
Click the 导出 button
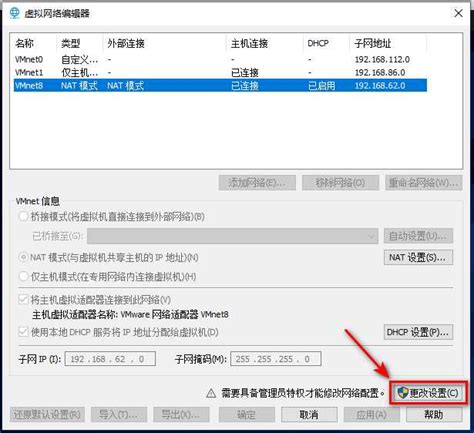[x=181, y=415]
